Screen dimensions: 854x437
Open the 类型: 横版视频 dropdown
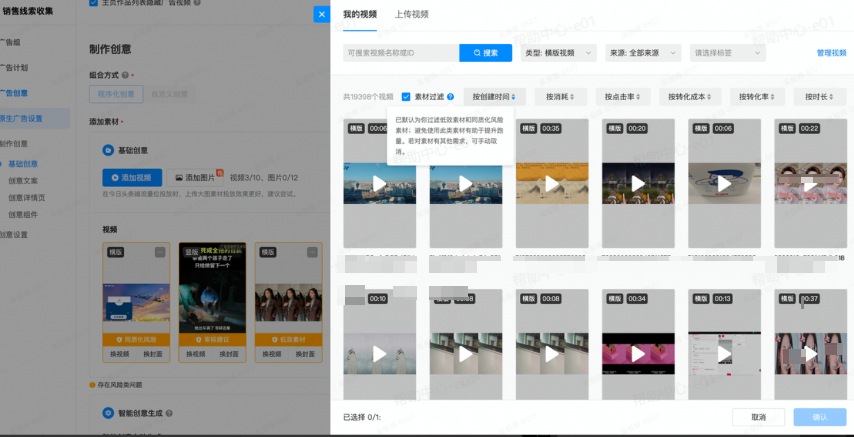[x=559, y=53]
